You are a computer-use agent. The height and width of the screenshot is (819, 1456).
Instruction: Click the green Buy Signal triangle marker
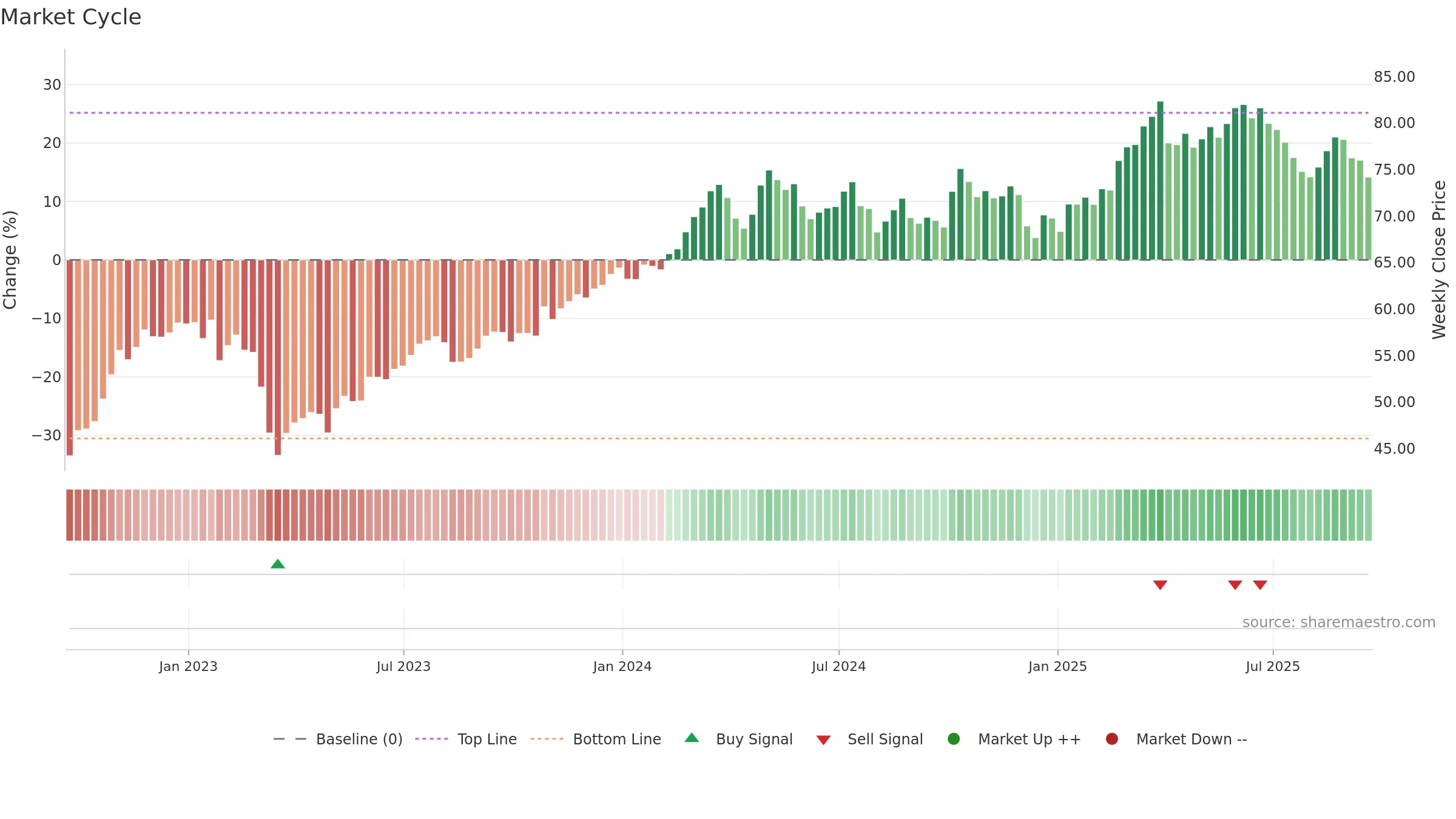278,564
